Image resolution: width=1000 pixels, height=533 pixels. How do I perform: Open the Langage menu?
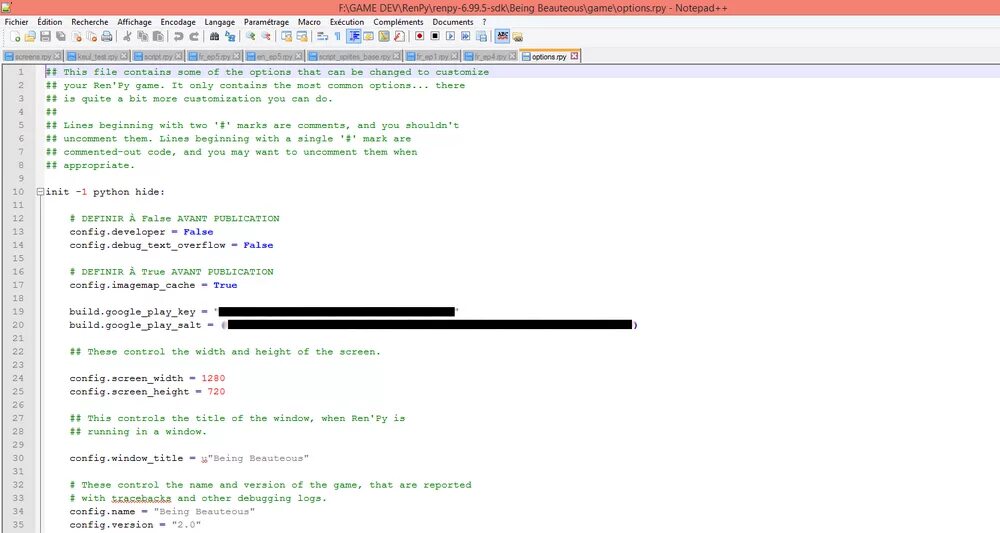point(220,22)
